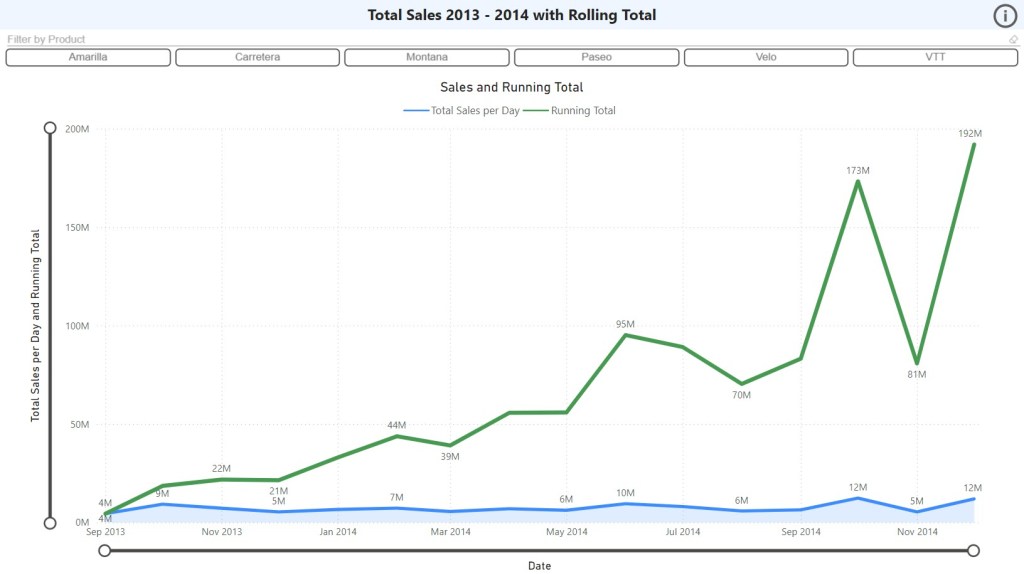Click the left handle of the date zoom slider
This screenshot has width=1024, height=574.
105,550
